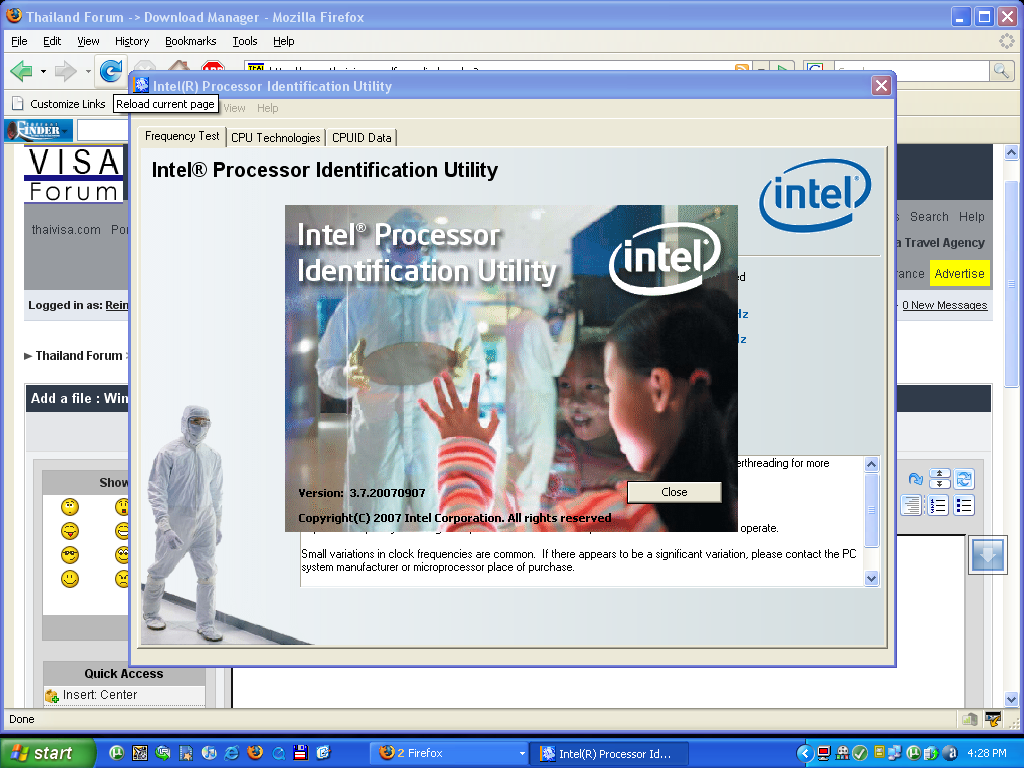The width and height of the screenshot is (1024, 768).
Task: Click the Help link in forum header
Action: (x=972, y=217)
